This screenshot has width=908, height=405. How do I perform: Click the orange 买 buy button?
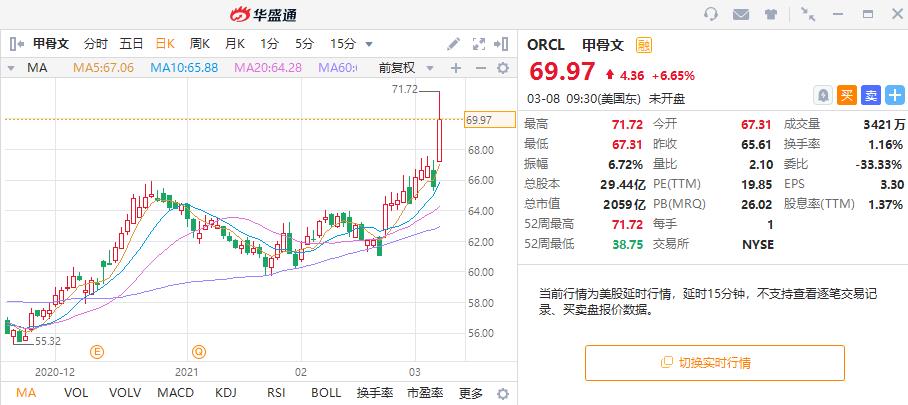pyautogui.click(x=847, y=95)
